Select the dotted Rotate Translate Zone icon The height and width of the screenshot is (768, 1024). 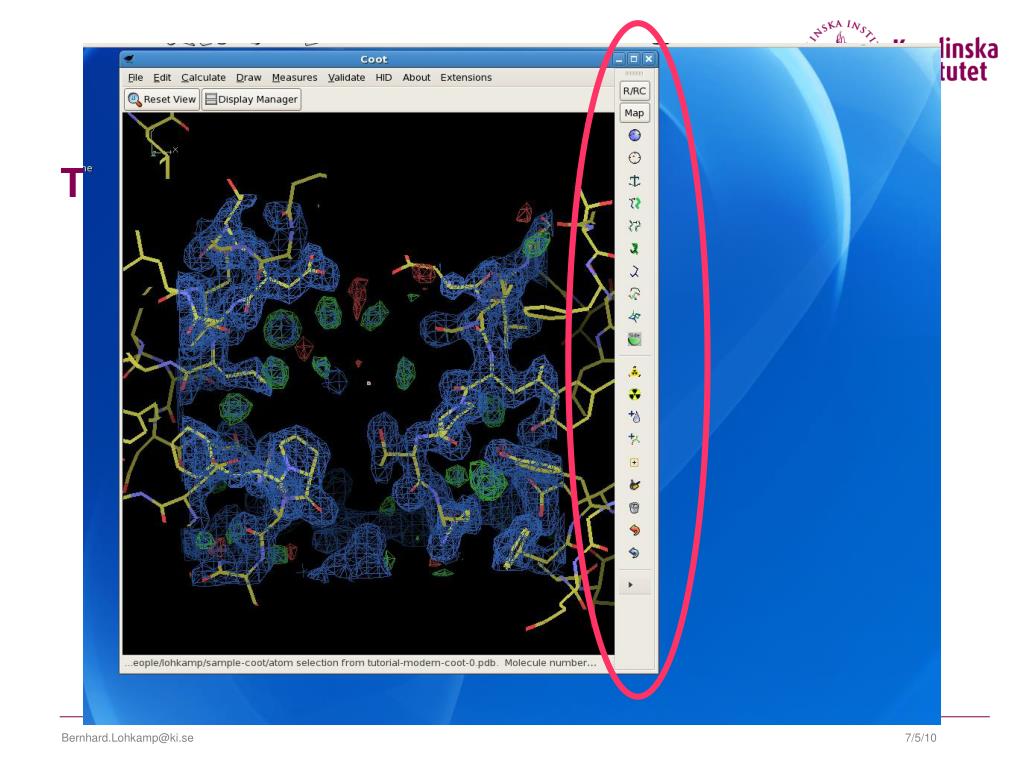(x=634, y=226)
